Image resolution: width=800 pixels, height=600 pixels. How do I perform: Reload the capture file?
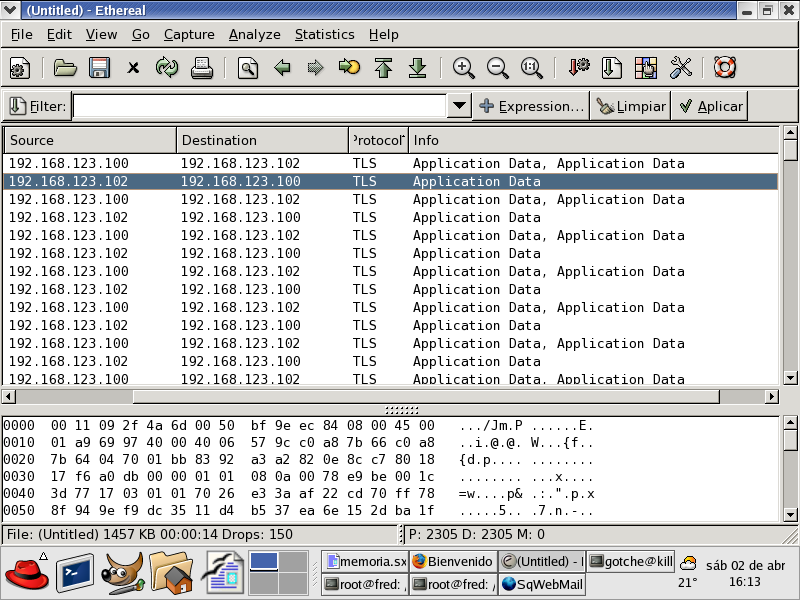[x=167, y=68]
